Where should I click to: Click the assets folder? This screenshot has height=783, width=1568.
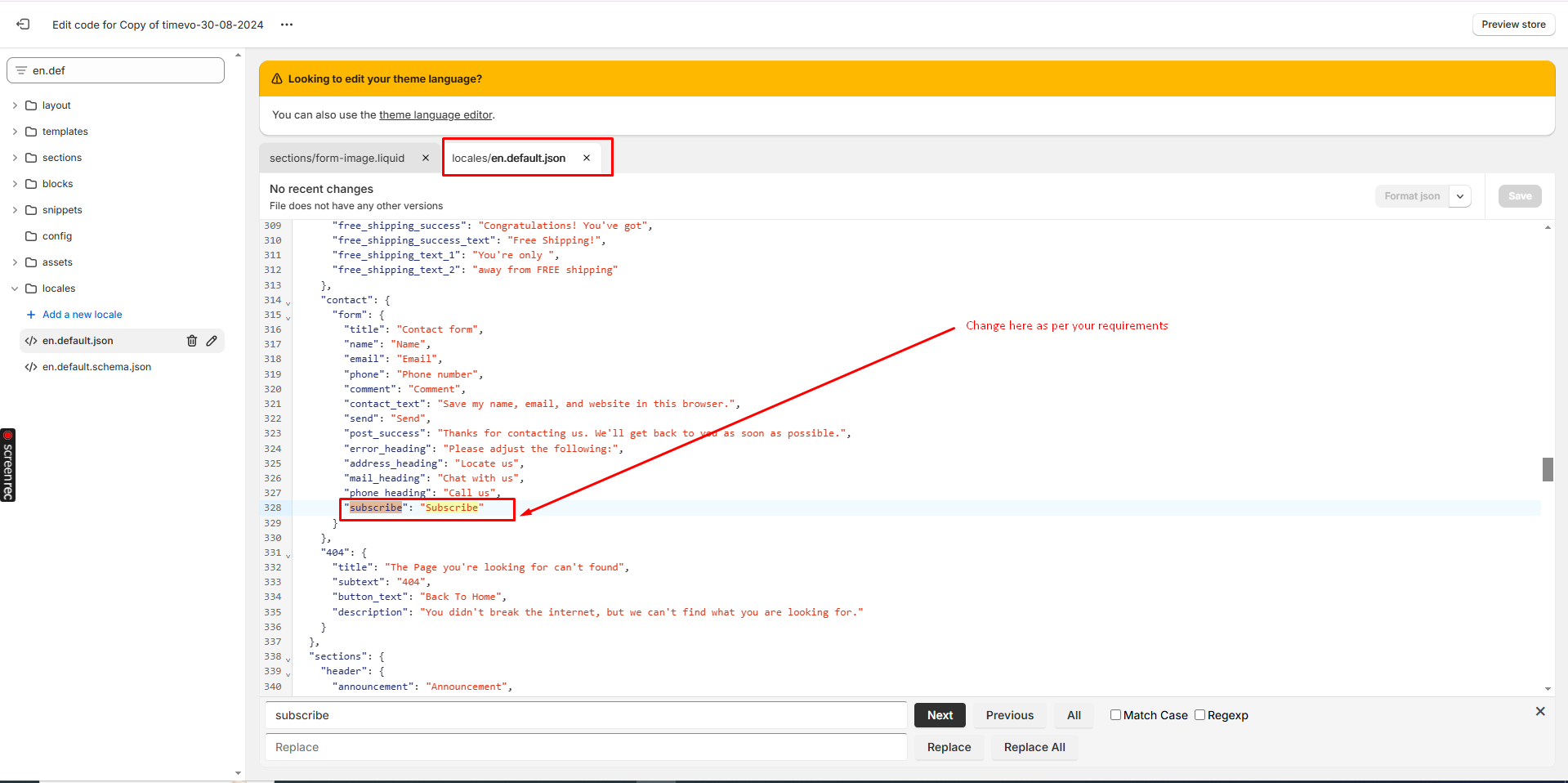point(57,262)
